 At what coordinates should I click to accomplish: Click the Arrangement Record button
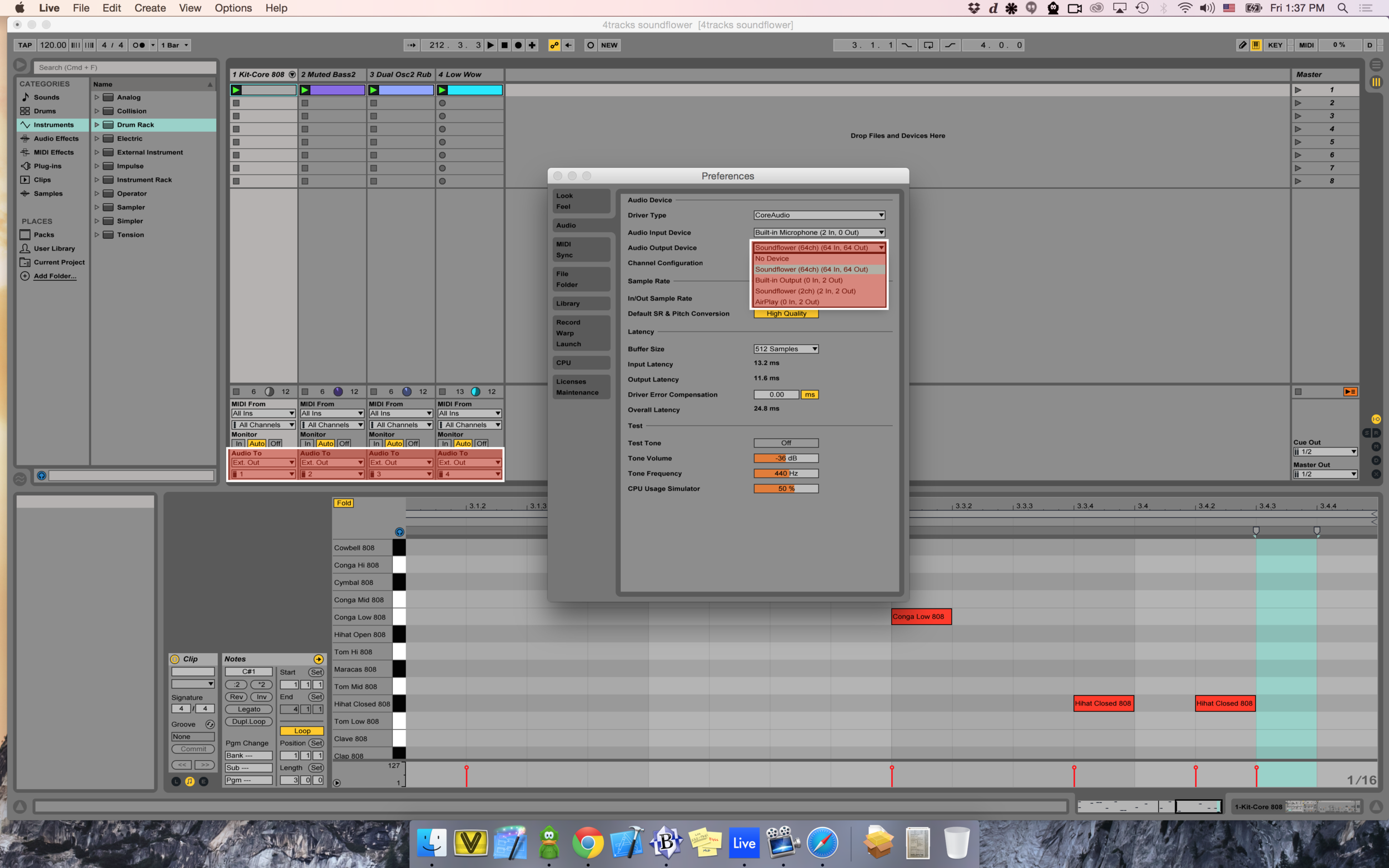click(x=518, y=45)
